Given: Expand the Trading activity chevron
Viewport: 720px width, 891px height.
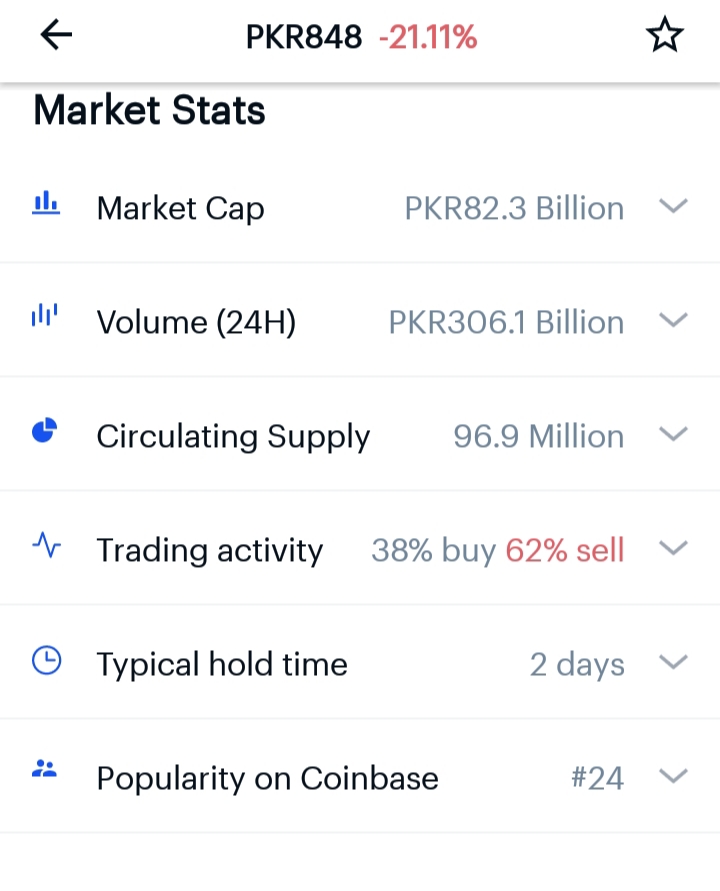Looking at the screenshot, I should 674,549.
